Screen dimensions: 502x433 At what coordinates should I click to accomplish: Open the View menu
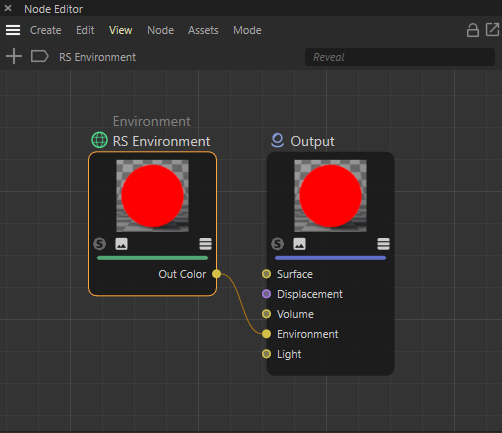tap(120, 30)
